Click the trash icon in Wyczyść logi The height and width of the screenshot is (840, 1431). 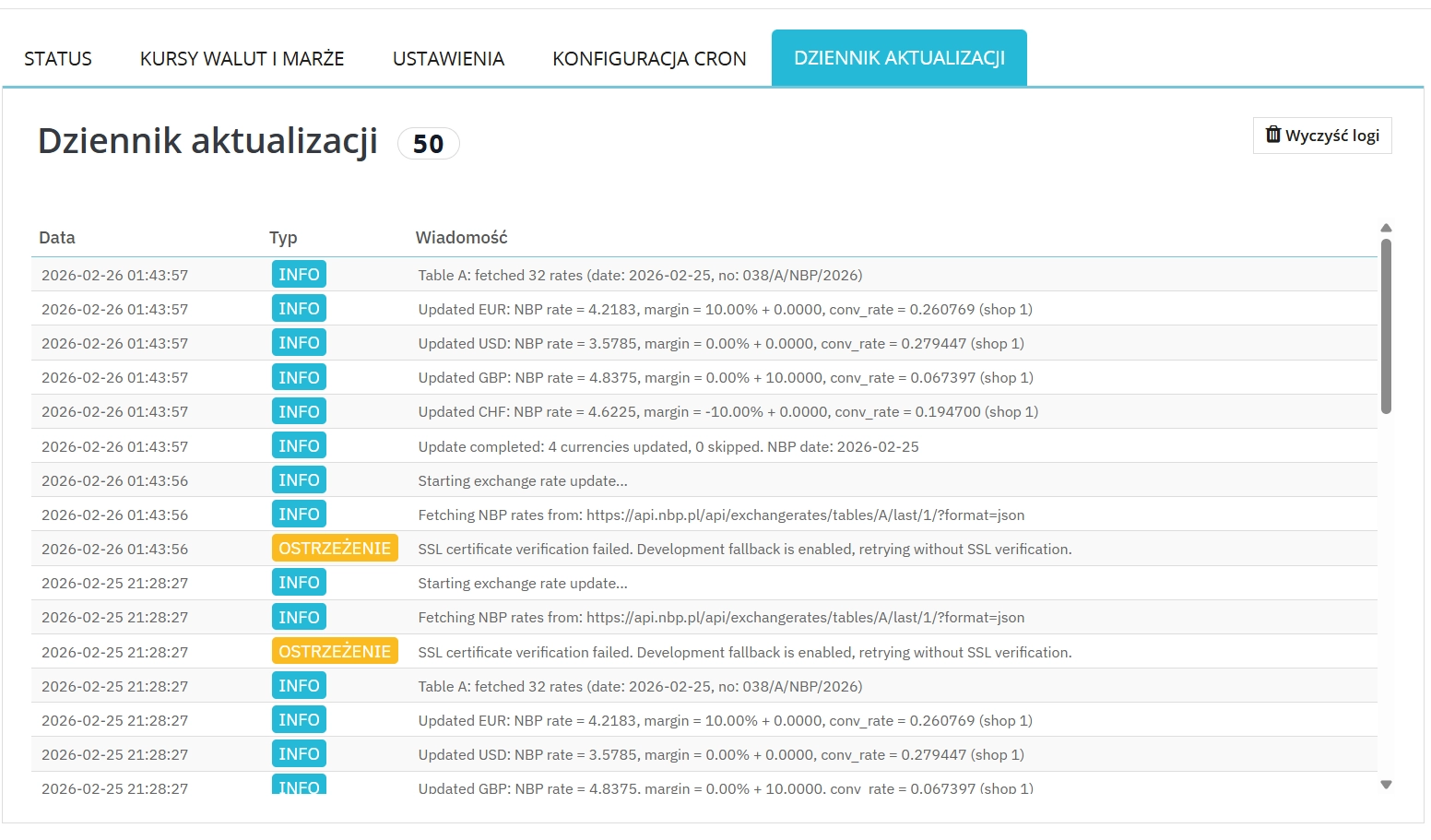point(1273,135)
